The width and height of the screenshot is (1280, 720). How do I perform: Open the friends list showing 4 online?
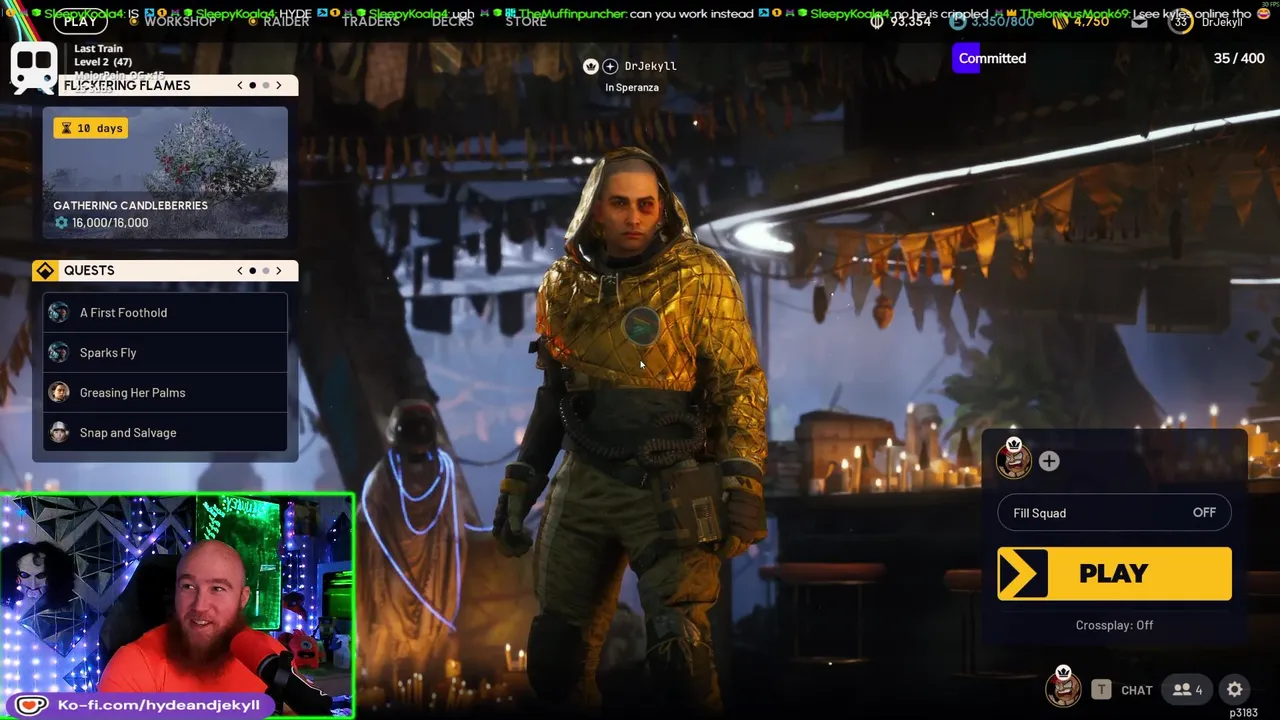coord(1187,689)
